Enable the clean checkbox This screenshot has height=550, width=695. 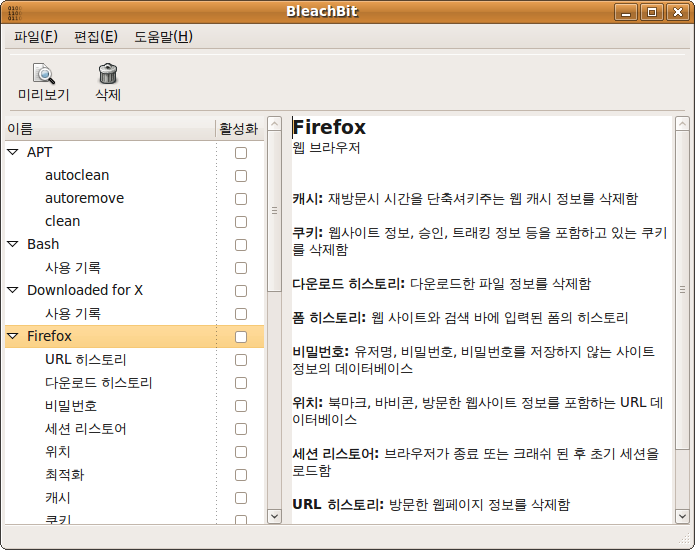pyautogui.click(x=241, y=222)
